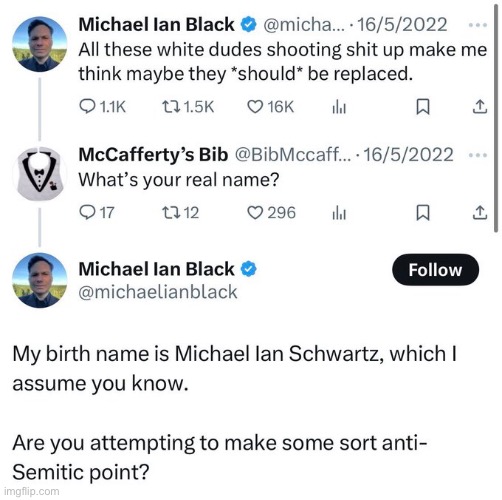Bookmark the first tweet about white dudes
Viewport: 502px width, 500px height.
(423, 107)
